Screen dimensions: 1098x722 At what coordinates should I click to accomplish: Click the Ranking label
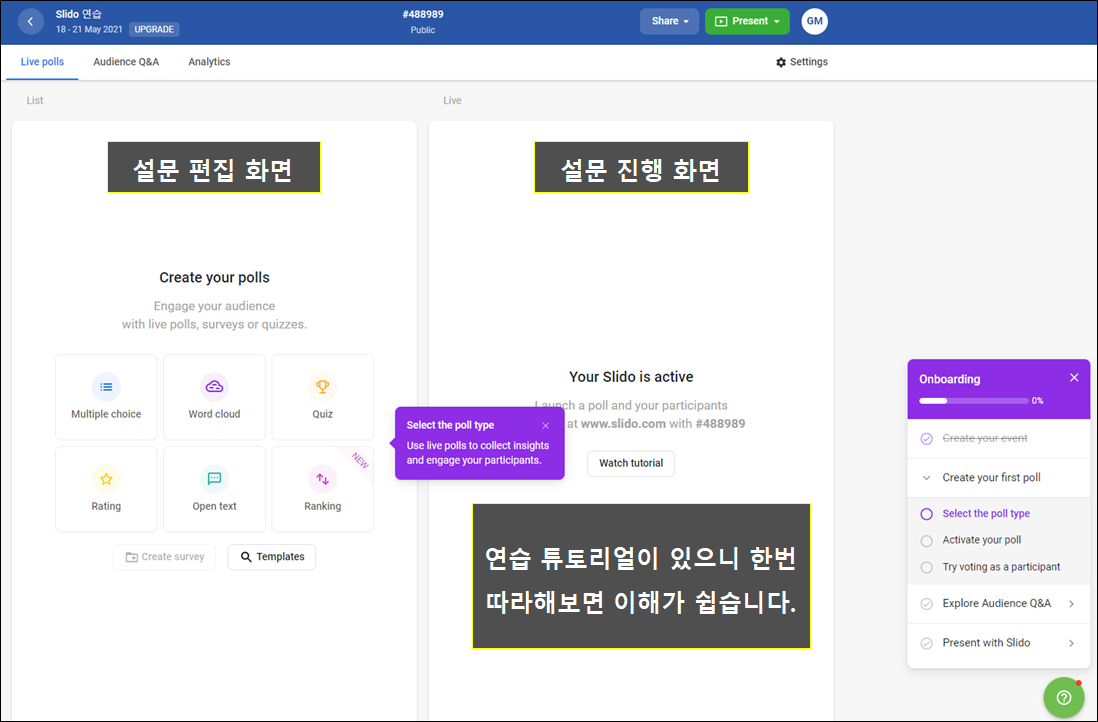[322, 506]
